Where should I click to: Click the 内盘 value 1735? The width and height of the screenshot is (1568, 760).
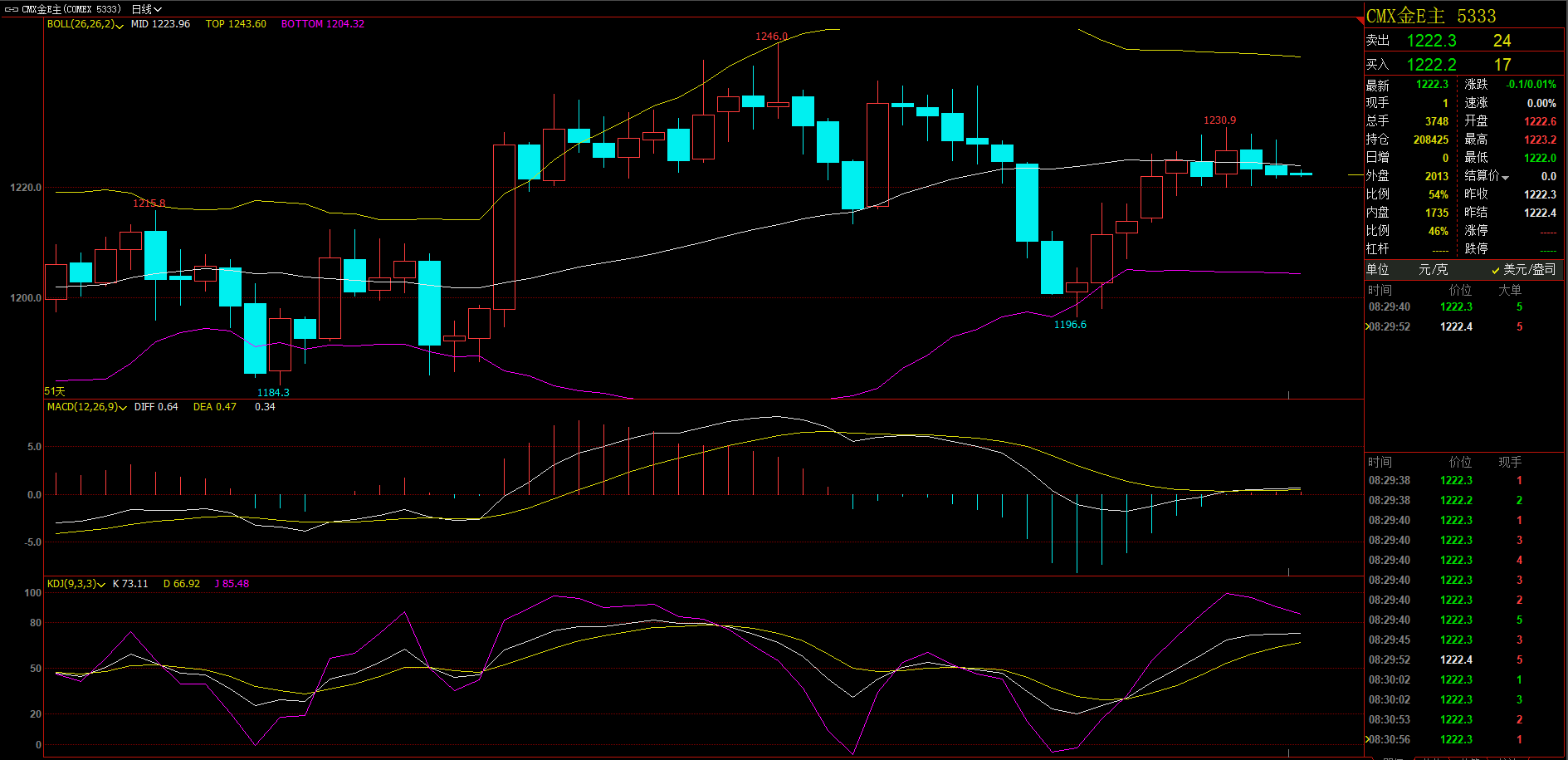[1436, 213]
